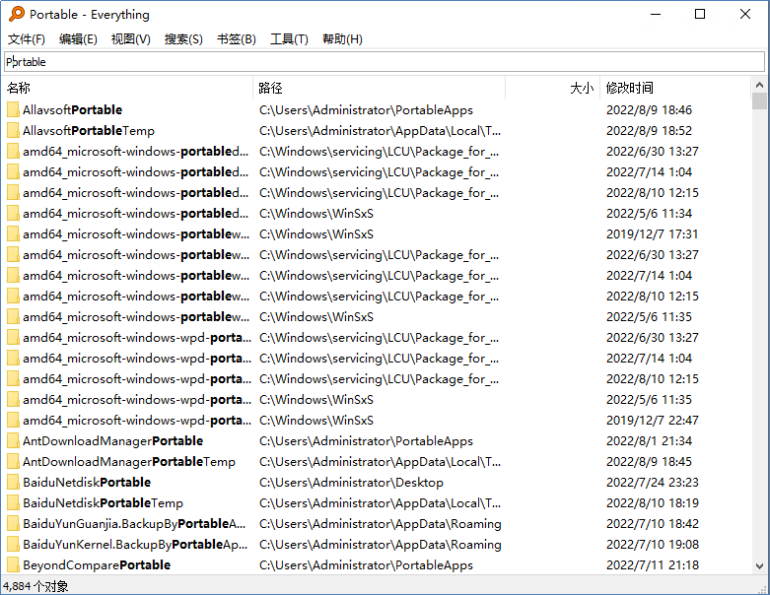Click the scrollbar up arrow

coord(760,85)
